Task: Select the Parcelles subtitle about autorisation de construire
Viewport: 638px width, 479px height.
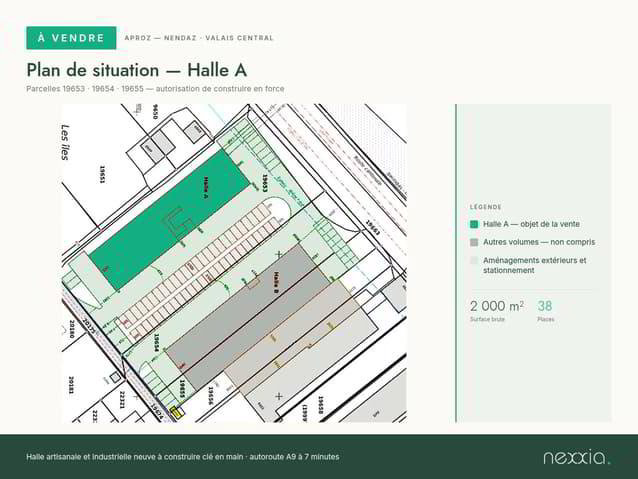Action: [155, 89]
